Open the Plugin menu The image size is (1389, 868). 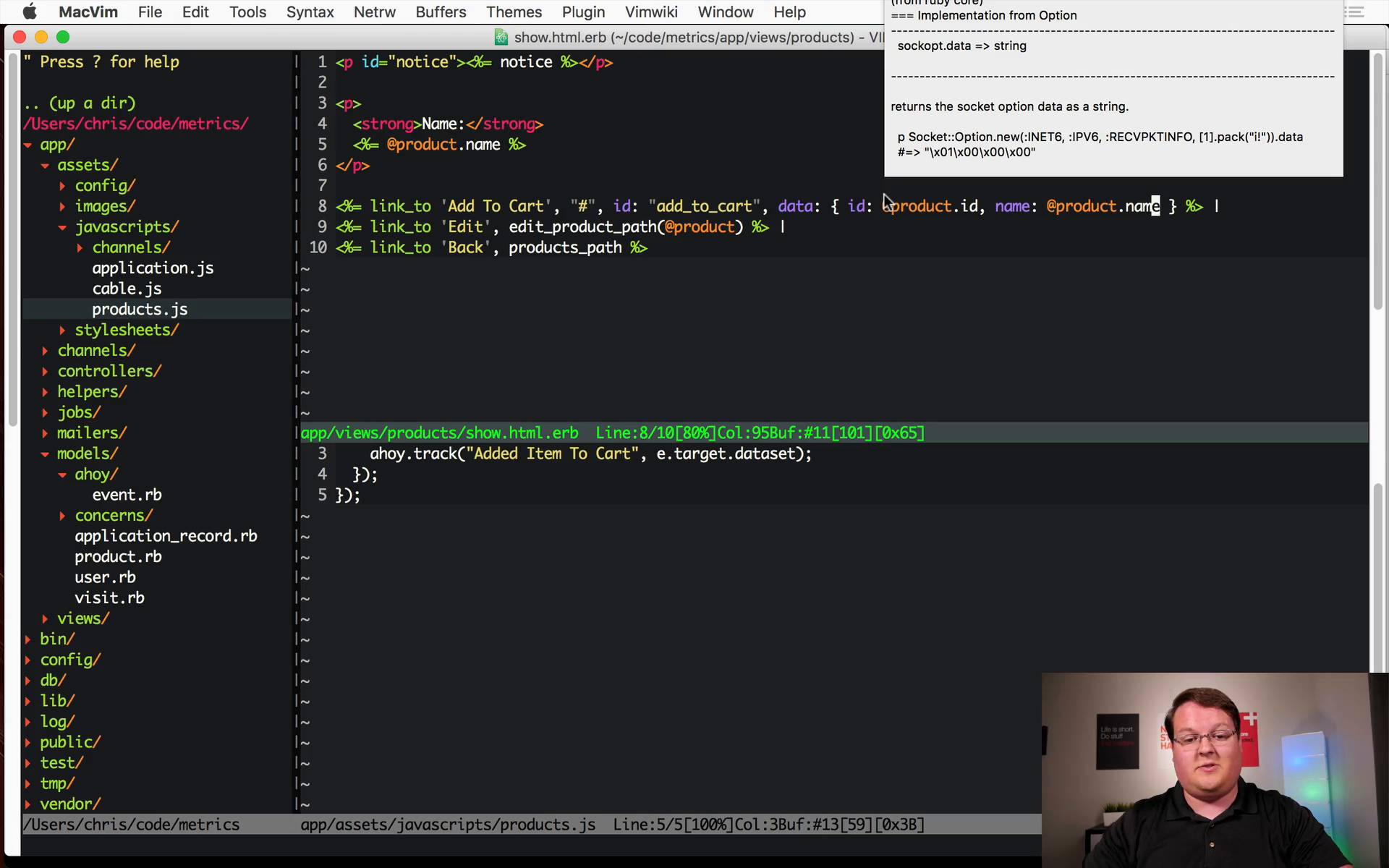pyautogui.click(x=584, y=12)
